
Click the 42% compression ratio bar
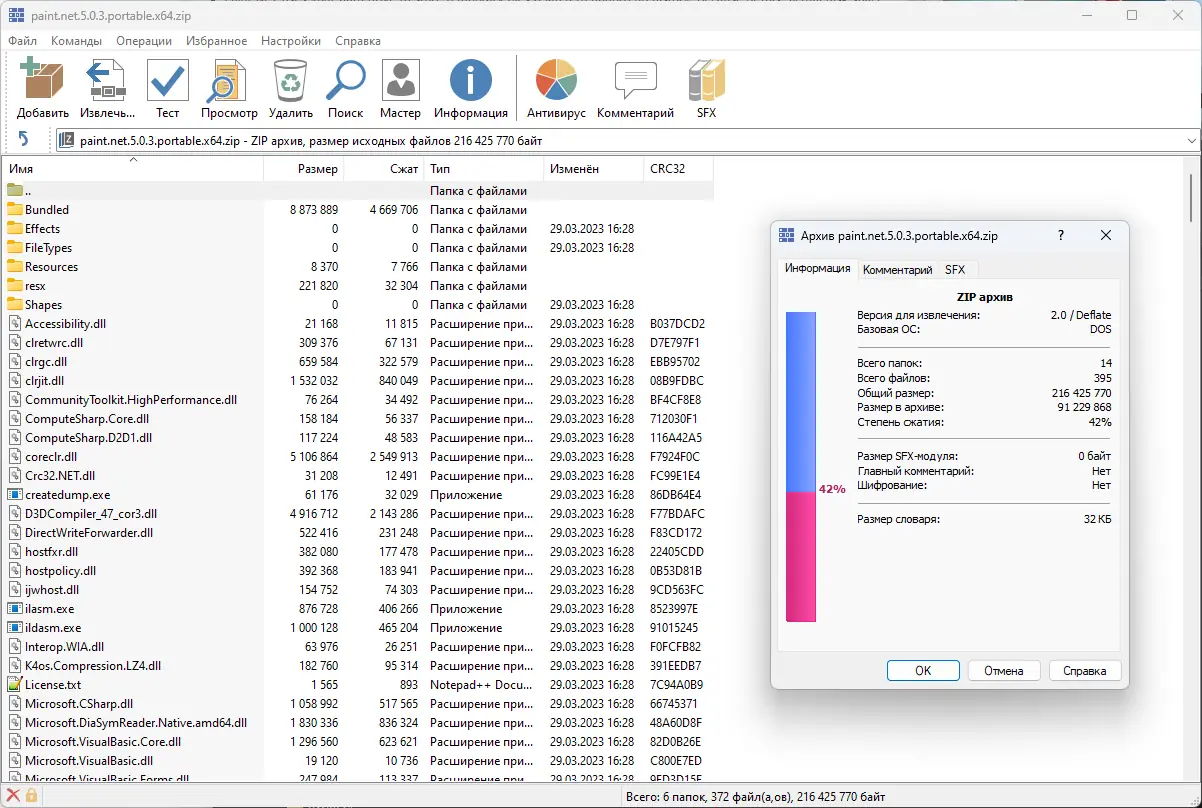coord(801,466)
